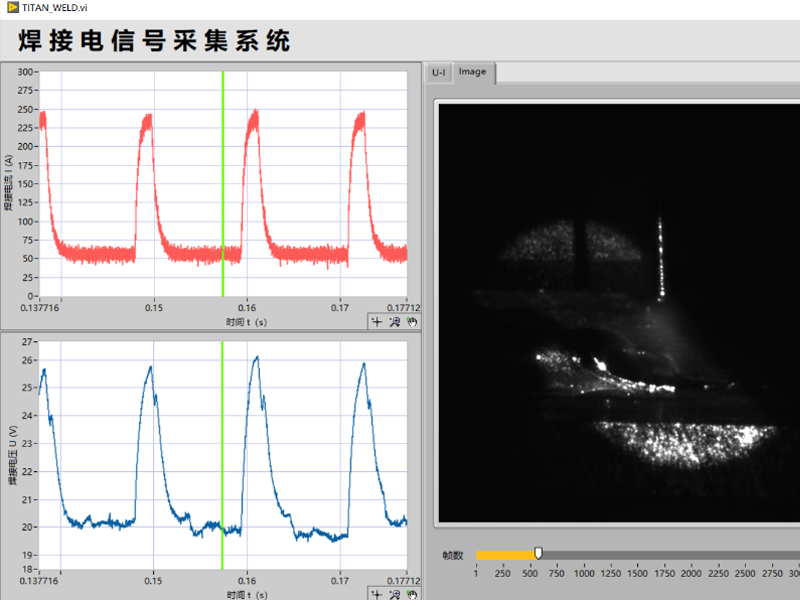Screen dimensions: 800x600
Task: Choose the pan hand tool on voltage graph
Action: click(x=412, y=594)
